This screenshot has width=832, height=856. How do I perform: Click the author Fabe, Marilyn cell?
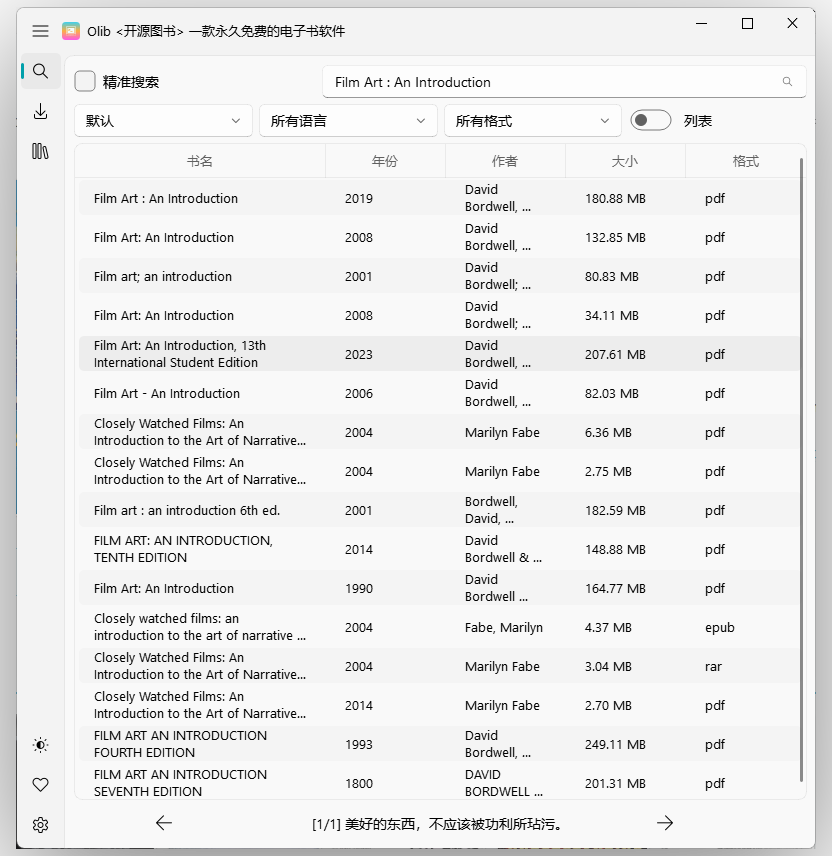[x=504, y=628]
